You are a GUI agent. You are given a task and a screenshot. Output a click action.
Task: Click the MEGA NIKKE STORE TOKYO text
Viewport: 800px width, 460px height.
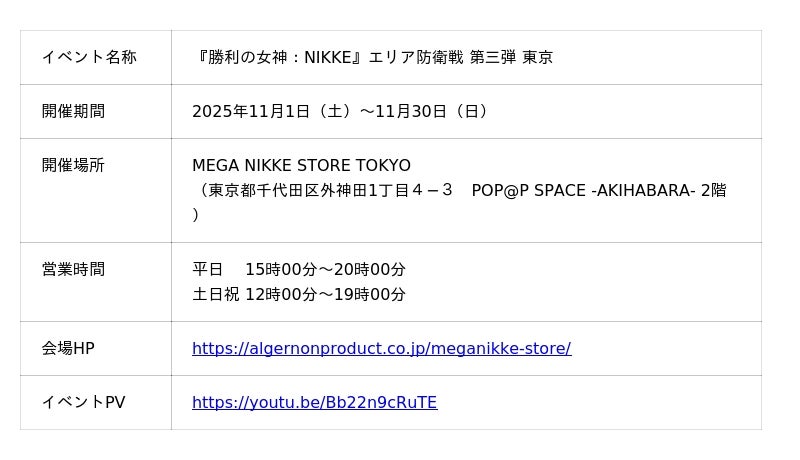tap(301, 165)
